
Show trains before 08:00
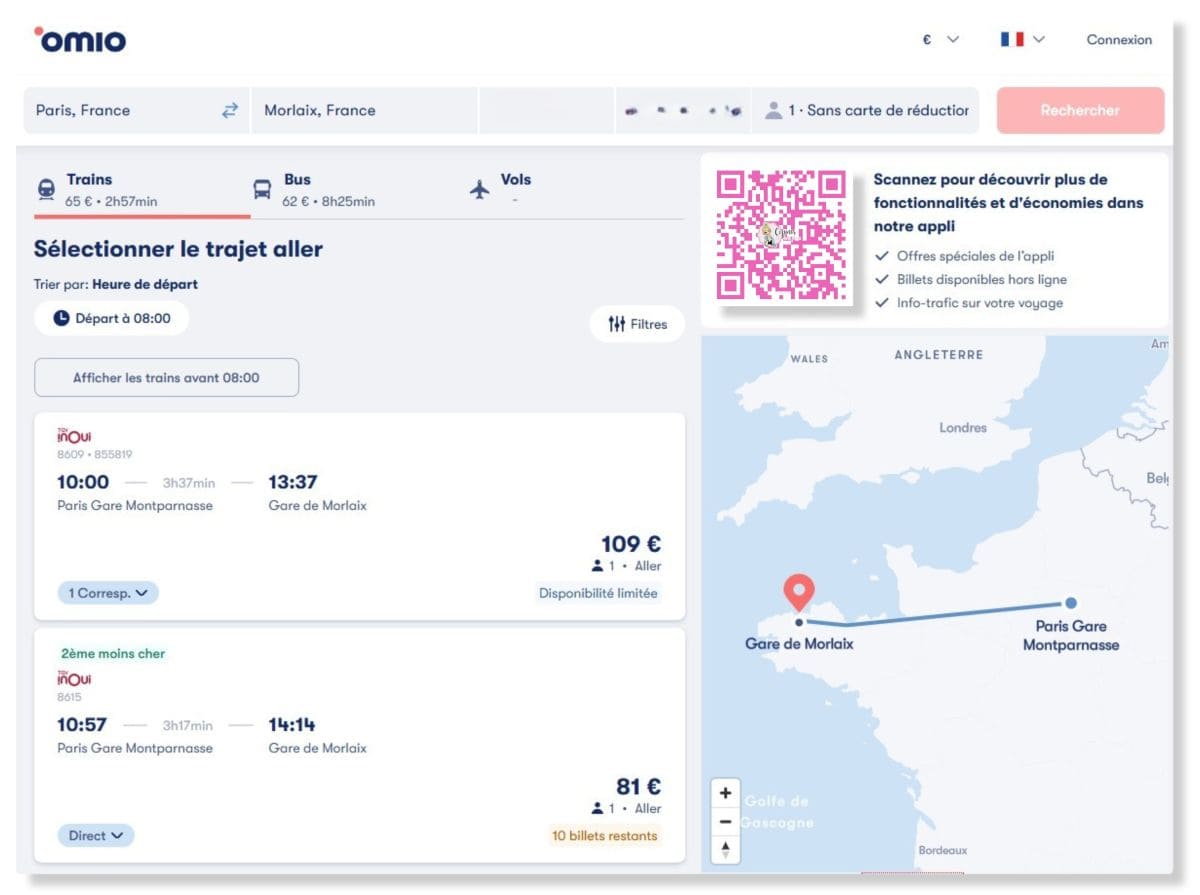pos(166,378)
